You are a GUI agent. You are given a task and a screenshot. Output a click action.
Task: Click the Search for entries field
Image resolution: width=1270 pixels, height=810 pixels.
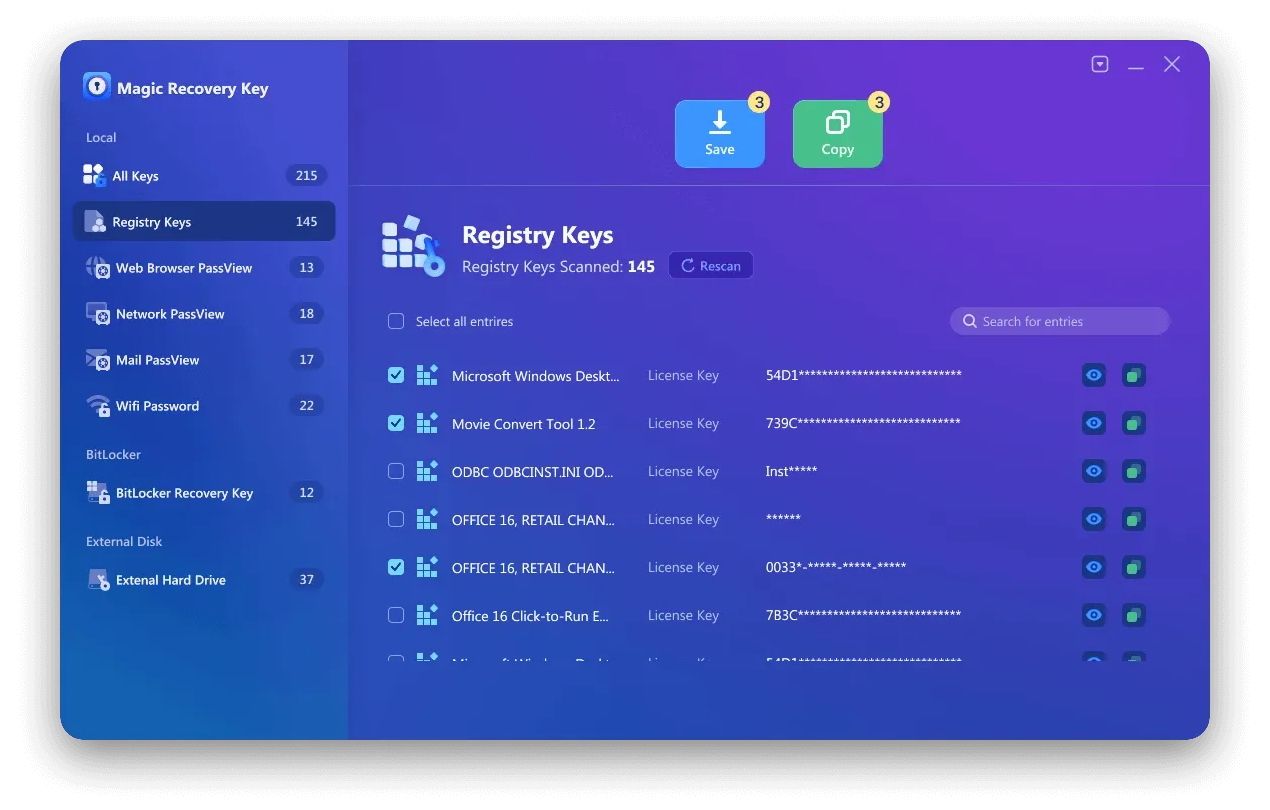click(1060, 321)
